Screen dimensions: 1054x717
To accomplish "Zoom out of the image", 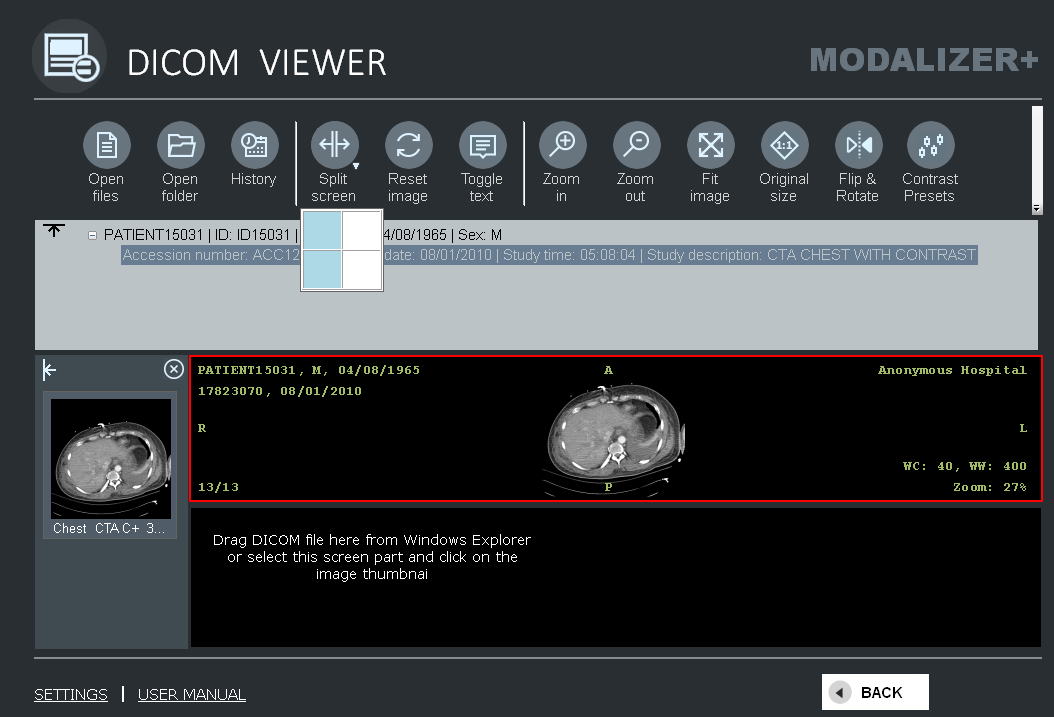I will pos(636,146).
